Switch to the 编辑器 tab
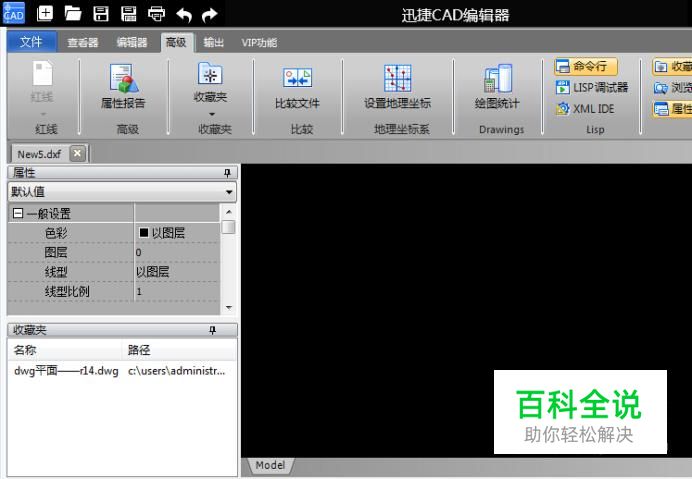 coord(132,43)
